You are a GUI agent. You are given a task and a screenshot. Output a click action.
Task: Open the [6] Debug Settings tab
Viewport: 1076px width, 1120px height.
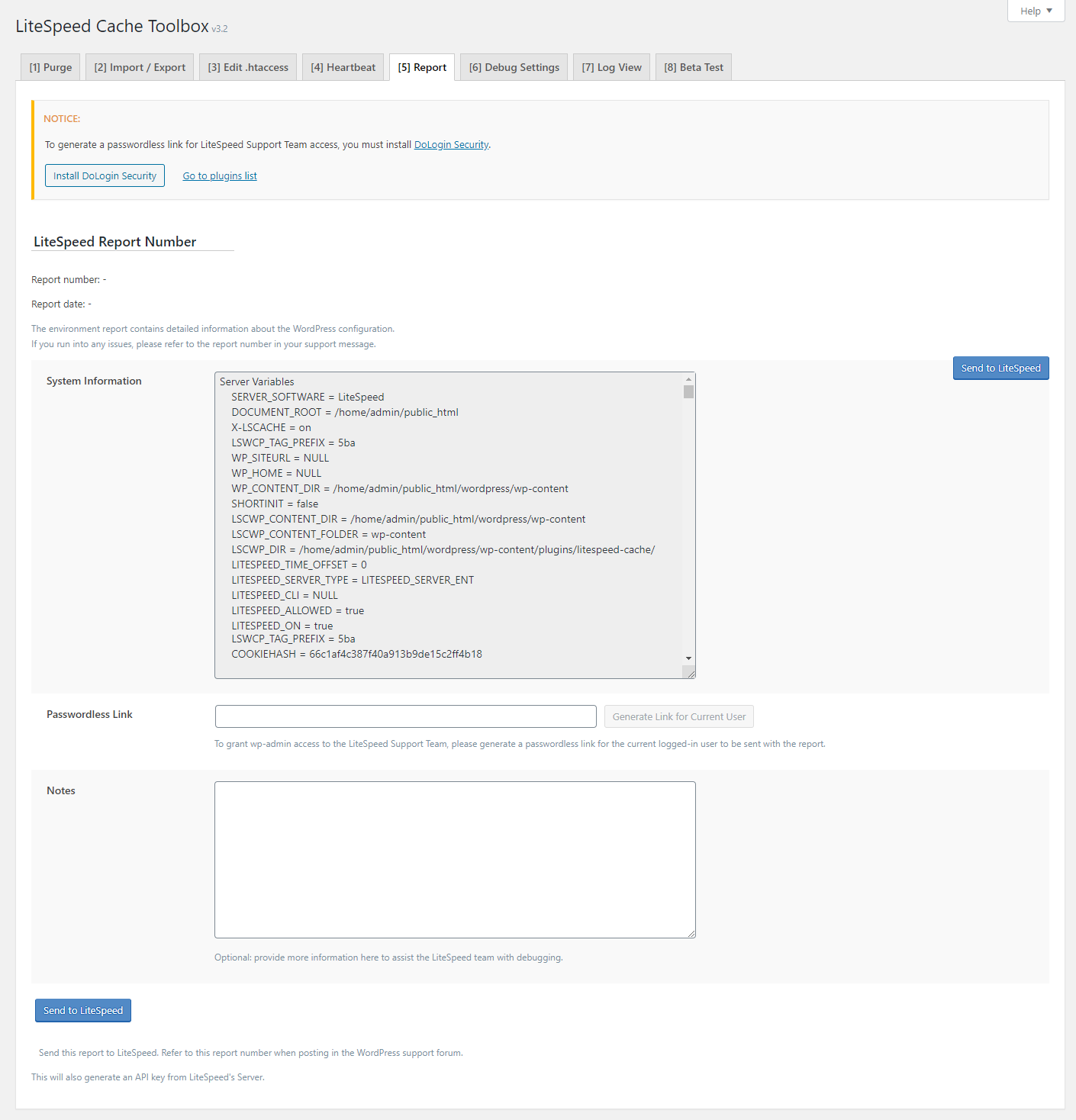(514, 67)
